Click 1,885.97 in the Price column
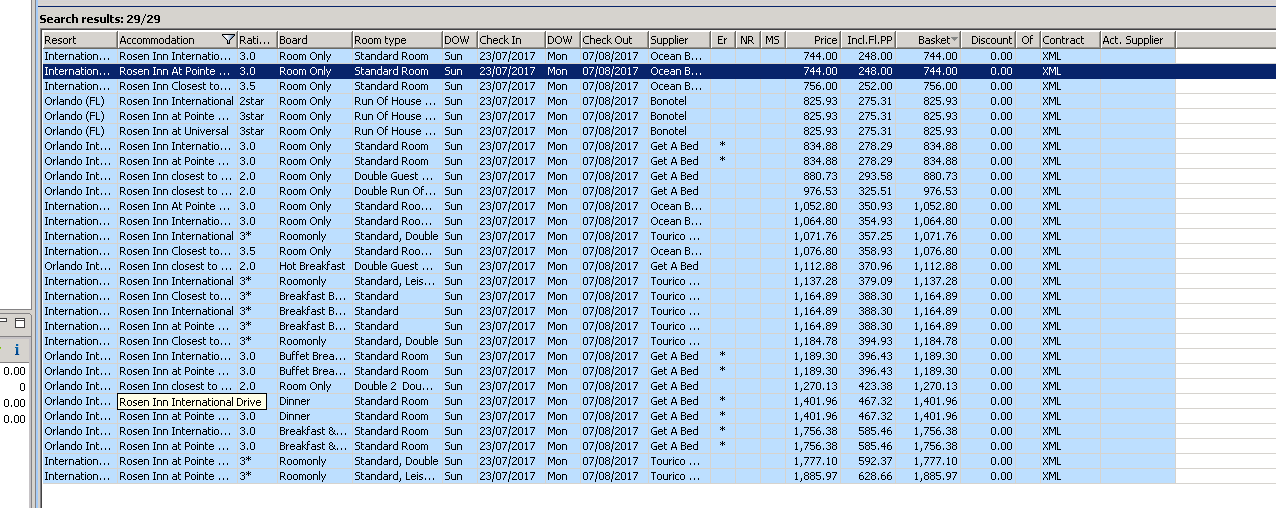Image resolution: width=1276 pixels, height=508 pixels. 815,476
